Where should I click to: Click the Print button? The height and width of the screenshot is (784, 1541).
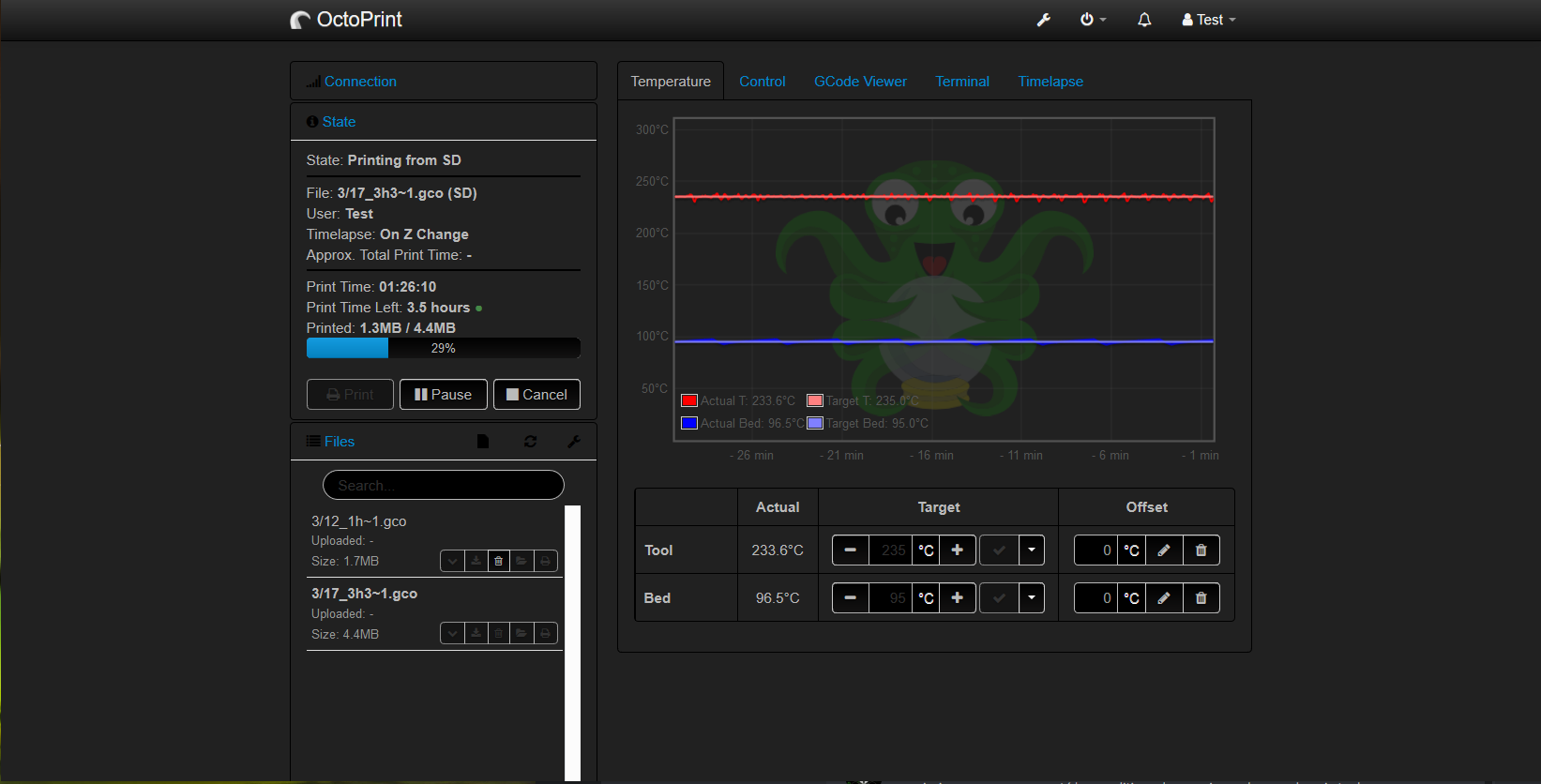click(350, 395)
